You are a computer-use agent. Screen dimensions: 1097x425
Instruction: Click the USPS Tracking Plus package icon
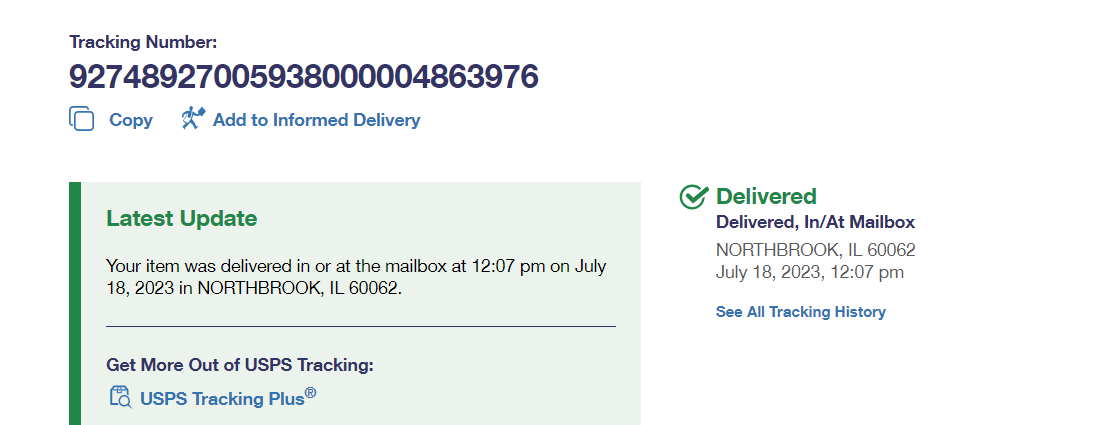pos(120,397)
